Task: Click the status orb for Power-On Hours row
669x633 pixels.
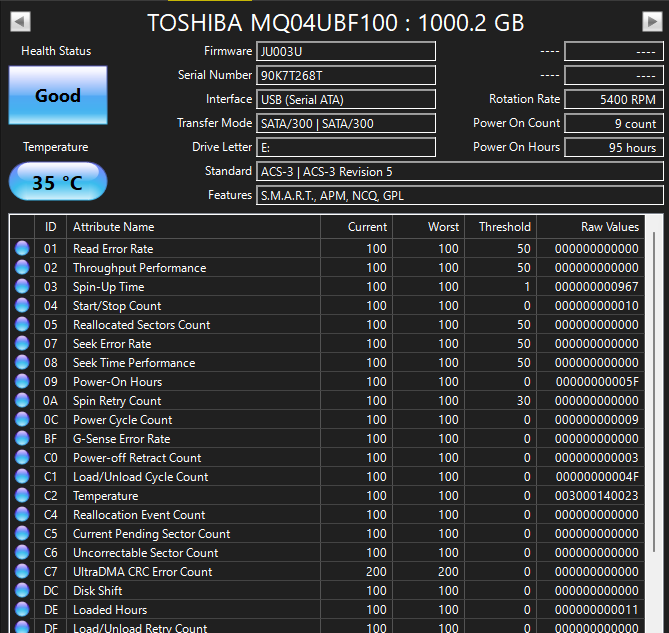Action: [22, 381]
